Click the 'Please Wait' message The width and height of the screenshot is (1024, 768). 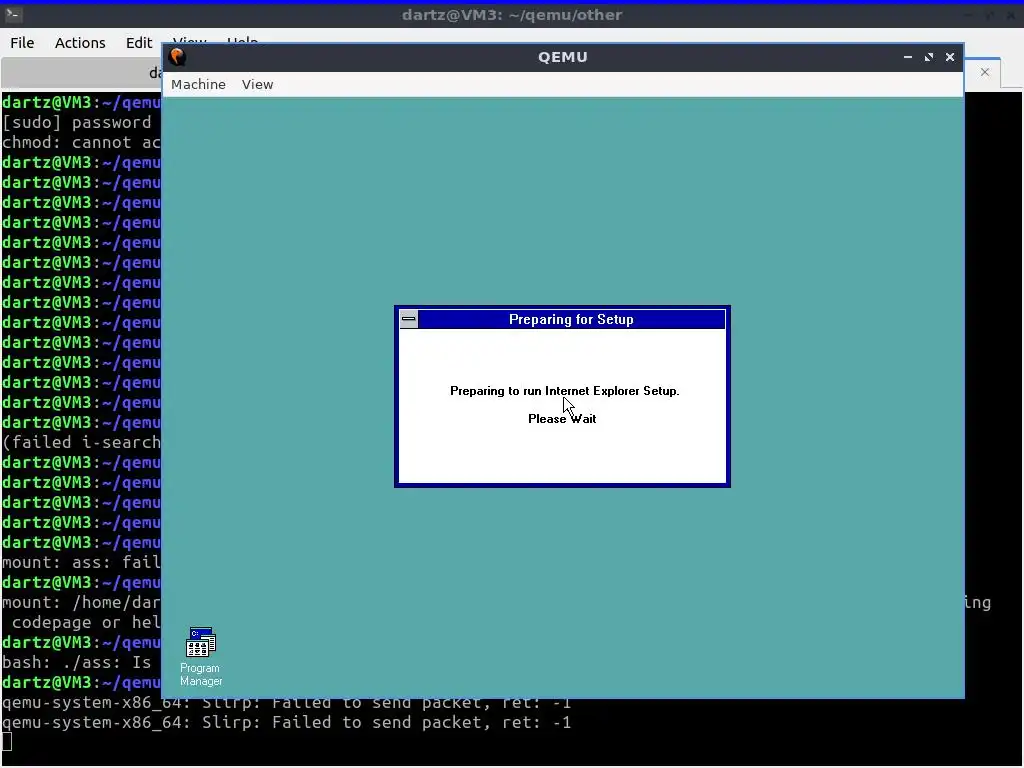click(x=562, y=419)
